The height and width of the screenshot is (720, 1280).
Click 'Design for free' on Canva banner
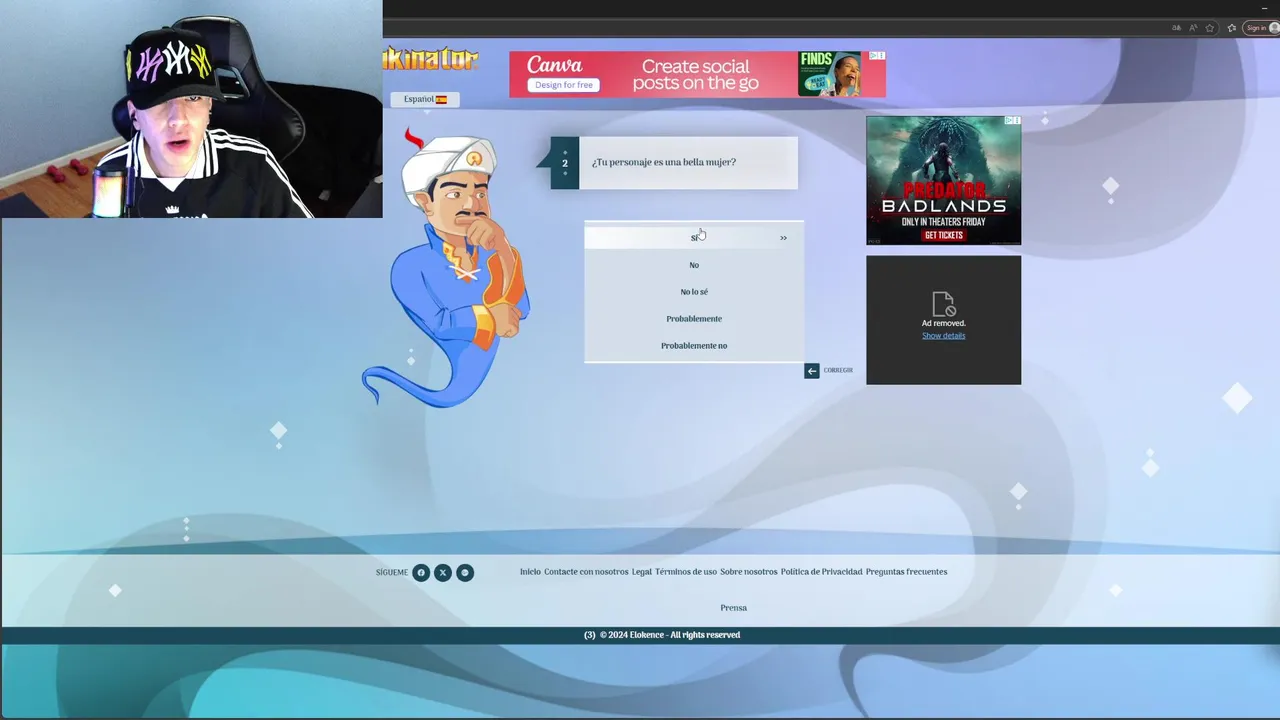point(564,85)
